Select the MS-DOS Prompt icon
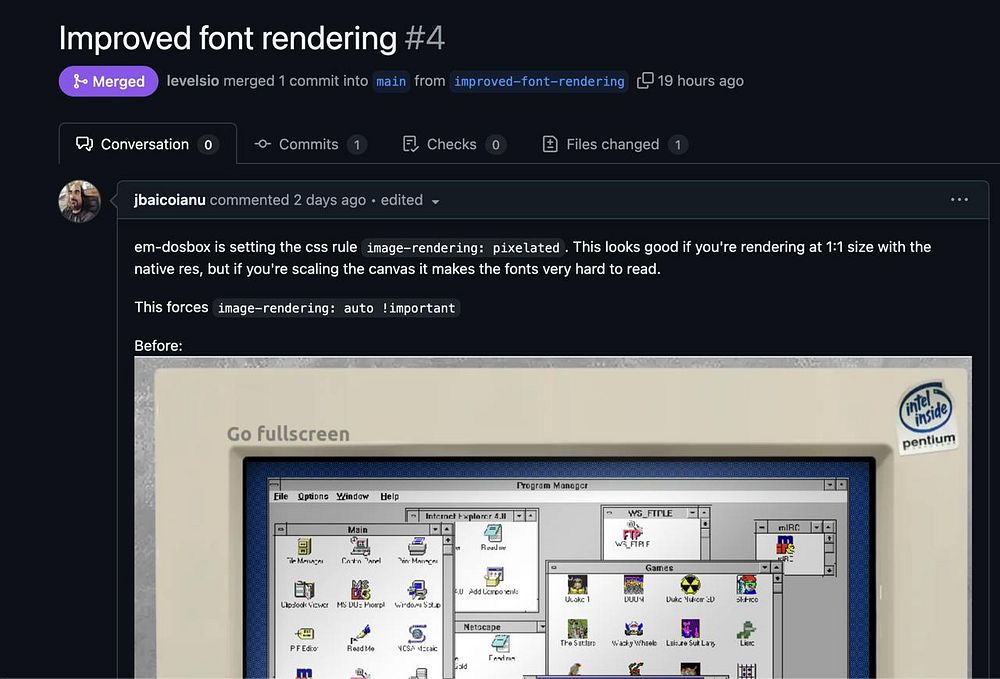1000x679 pixels. pos(361,595)
